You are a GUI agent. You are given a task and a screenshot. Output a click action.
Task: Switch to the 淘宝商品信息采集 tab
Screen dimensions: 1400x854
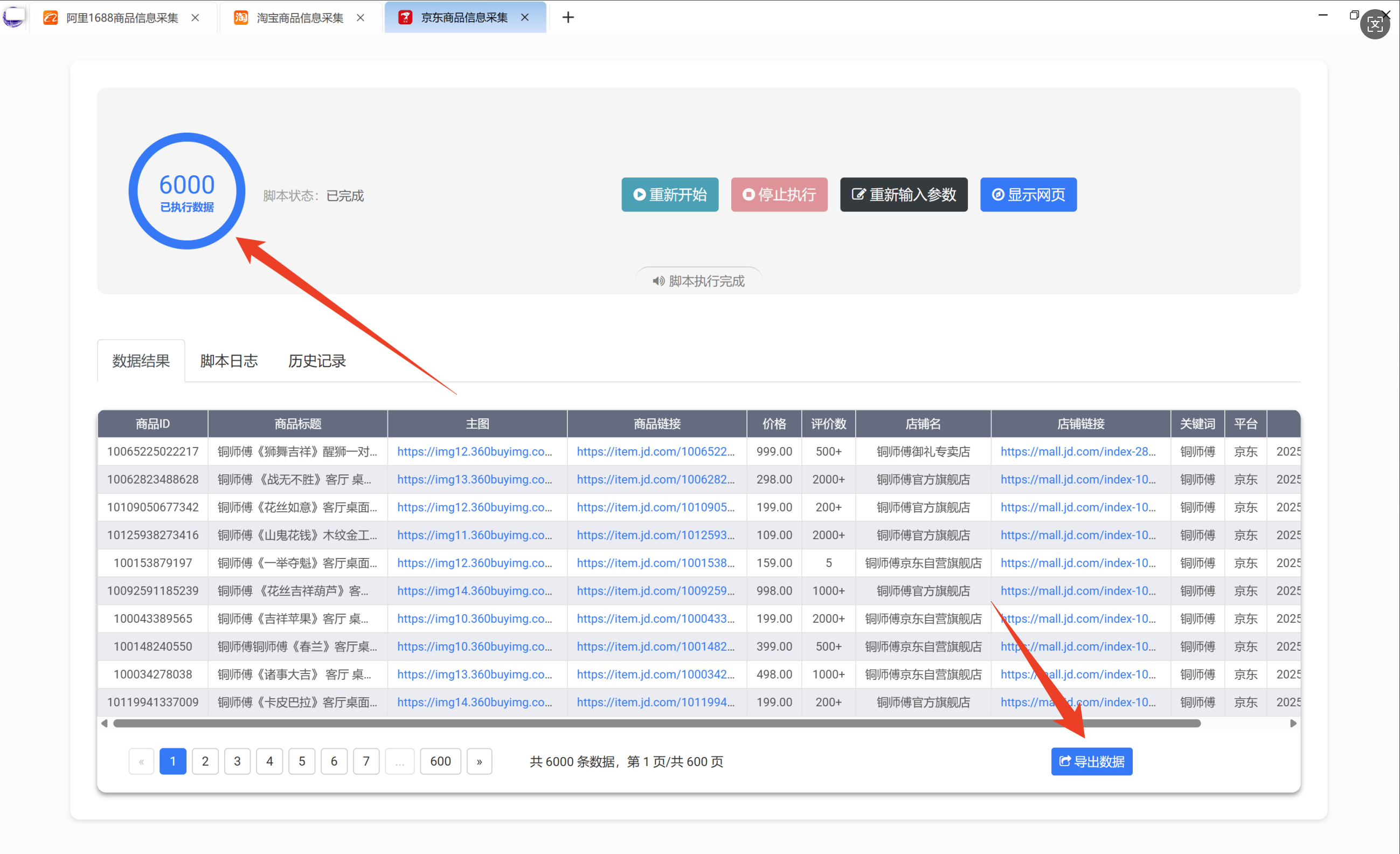coord(300,18)
